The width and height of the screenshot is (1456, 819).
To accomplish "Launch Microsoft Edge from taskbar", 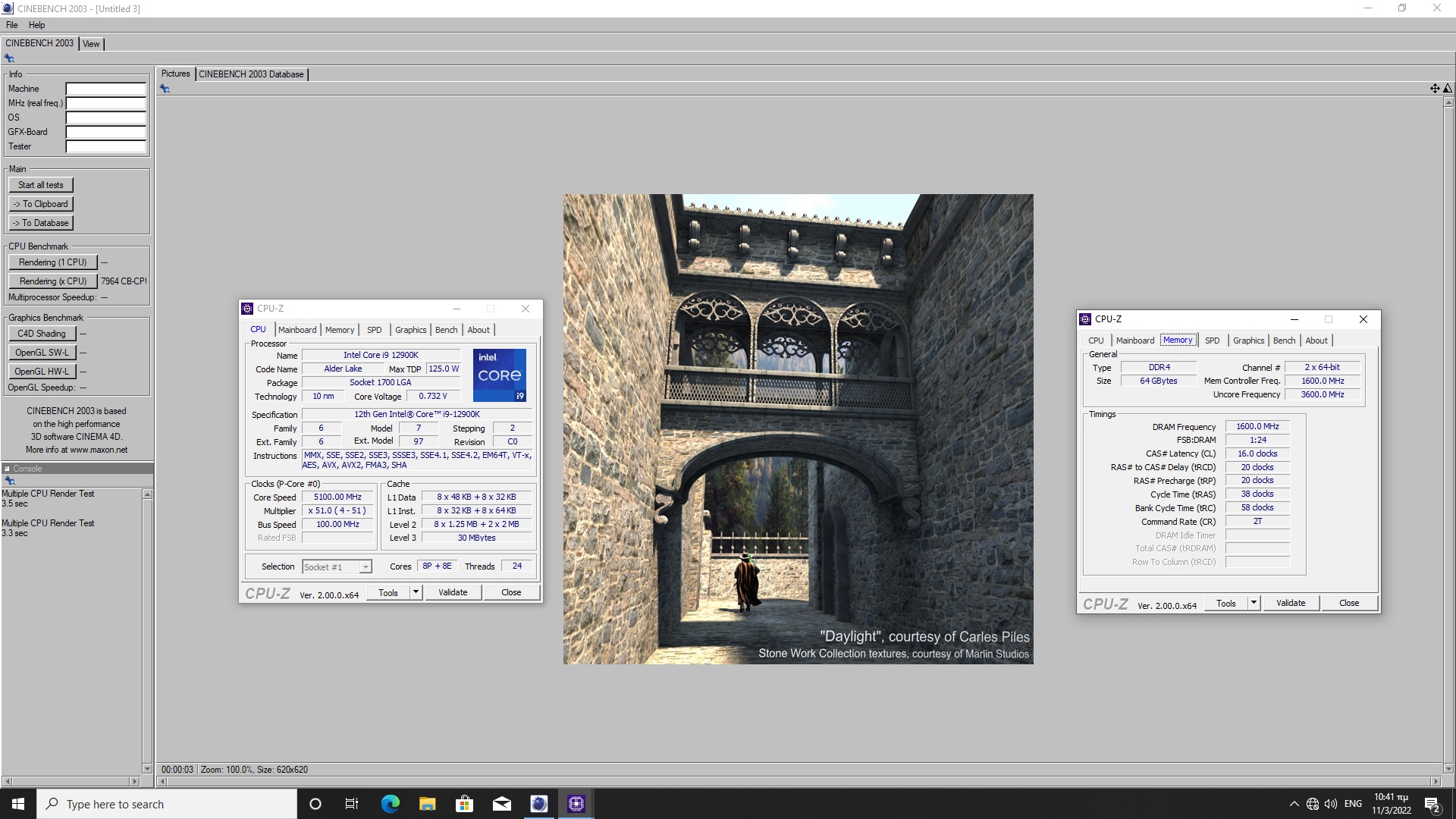I will point(390,804).
